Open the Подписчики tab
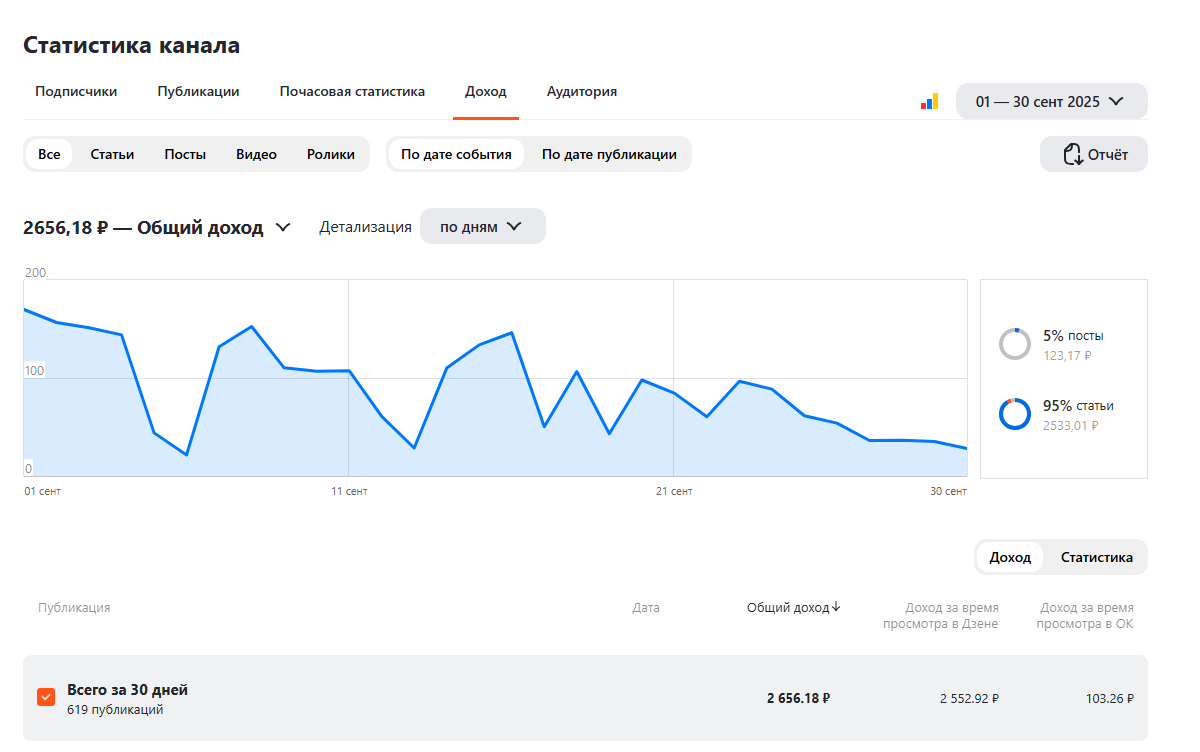Image resolution: width=1200 pixels, height=752 pixels. tap(76, 91)
